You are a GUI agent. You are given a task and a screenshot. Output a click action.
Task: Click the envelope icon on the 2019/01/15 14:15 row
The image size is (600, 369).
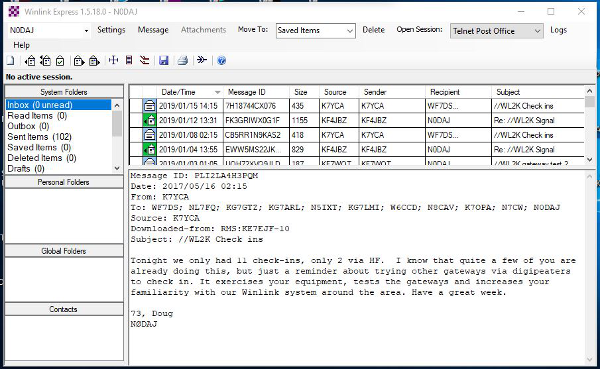coord(150,106)
